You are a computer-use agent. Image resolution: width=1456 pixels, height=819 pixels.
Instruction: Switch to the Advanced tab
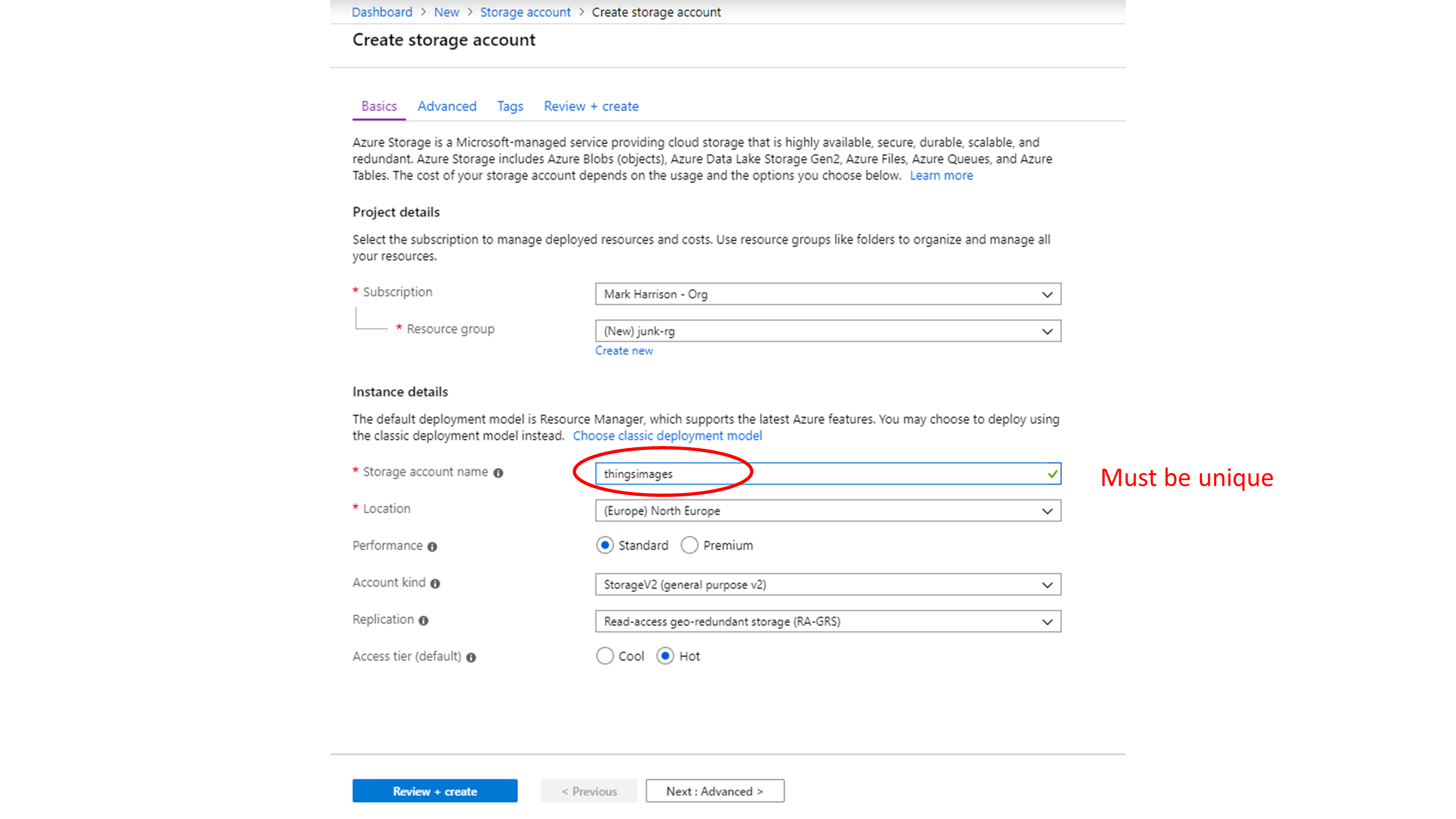(x=447, y=106)
